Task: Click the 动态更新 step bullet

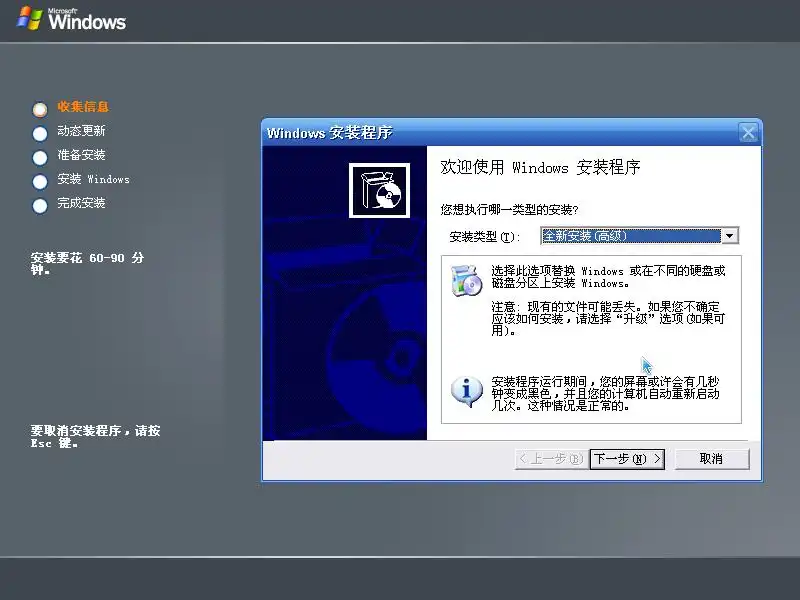Action: (40, 134)
